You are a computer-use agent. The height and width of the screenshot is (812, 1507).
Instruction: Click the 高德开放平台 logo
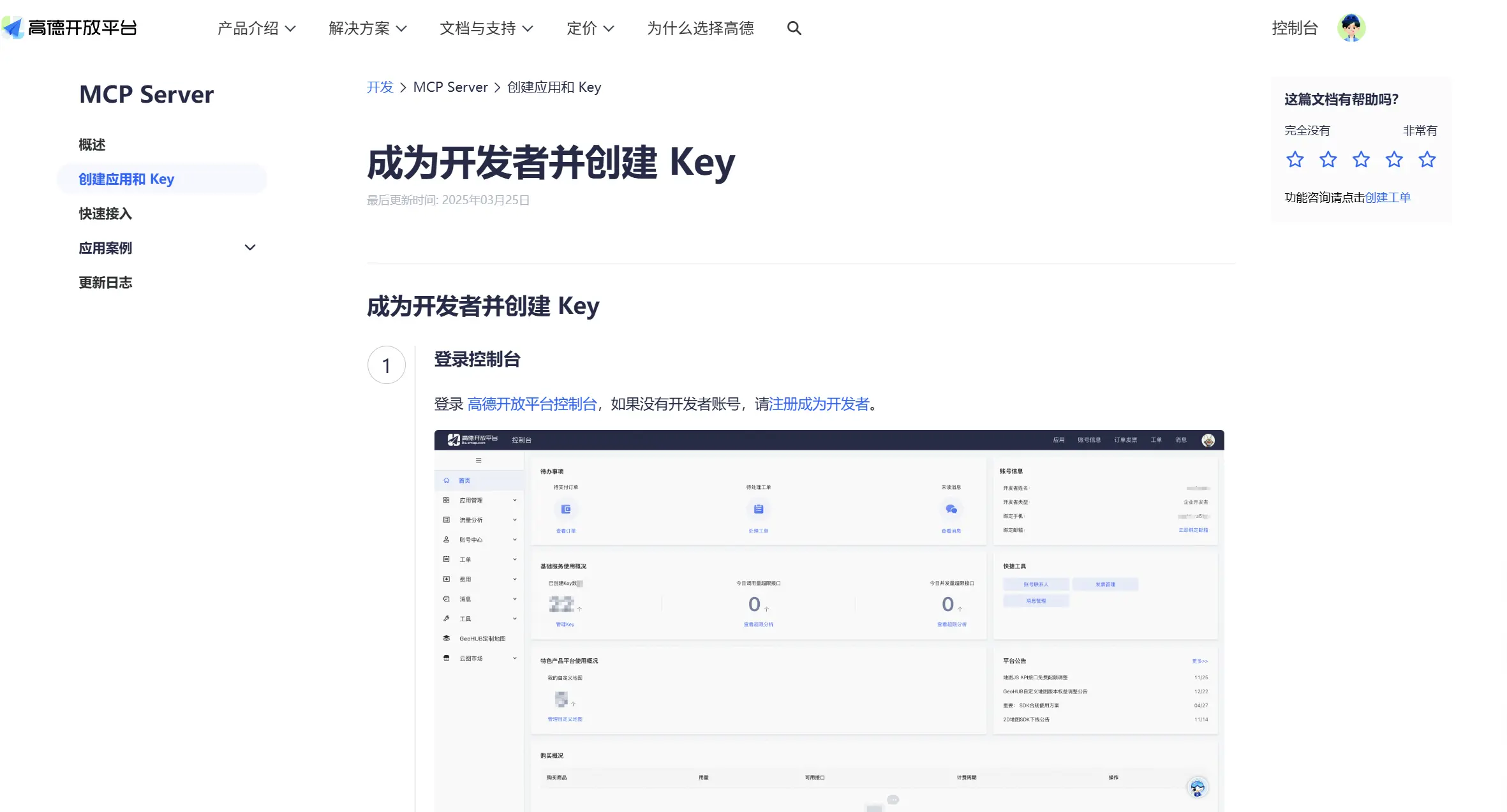tap(70, 27)
